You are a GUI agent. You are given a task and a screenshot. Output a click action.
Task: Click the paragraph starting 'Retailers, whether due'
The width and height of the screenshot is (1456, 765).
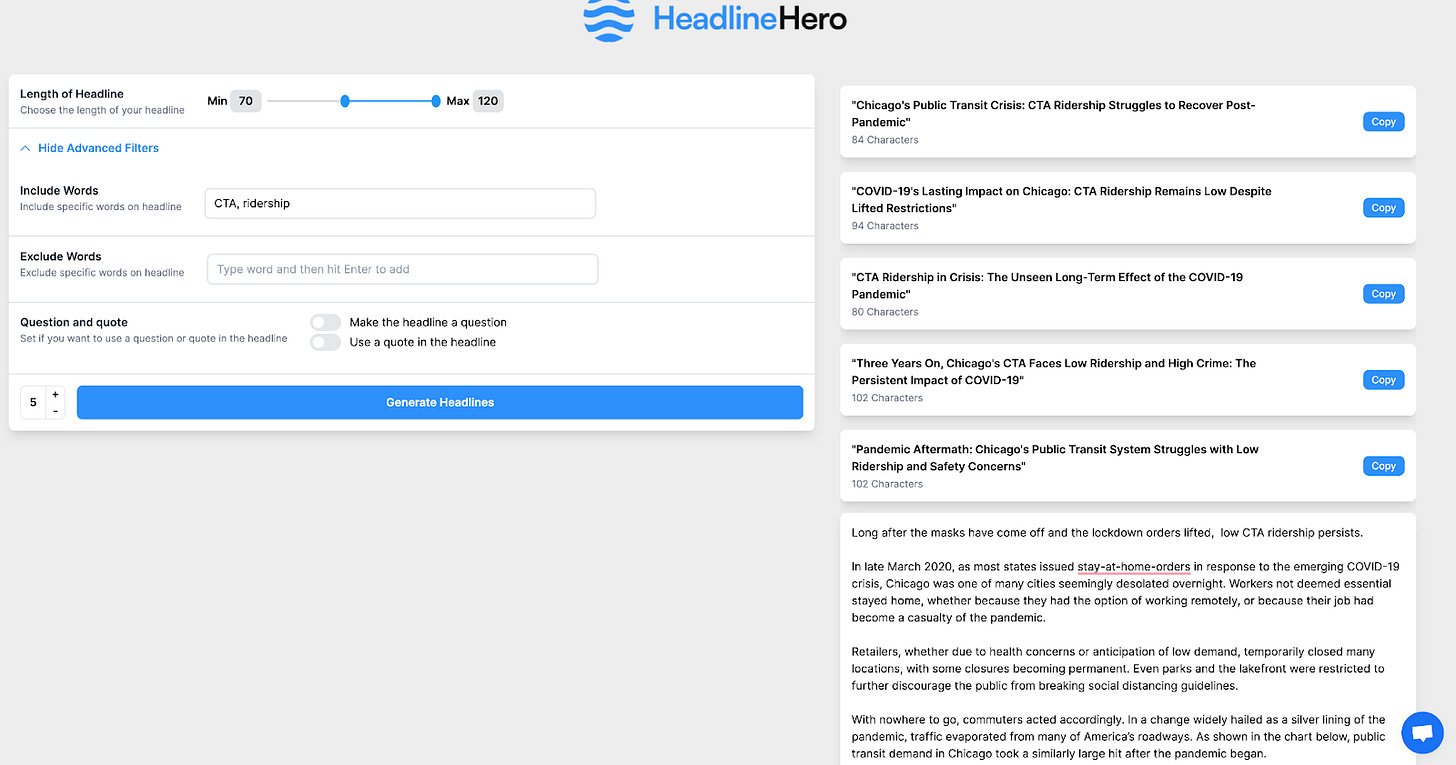[1118, 669]
